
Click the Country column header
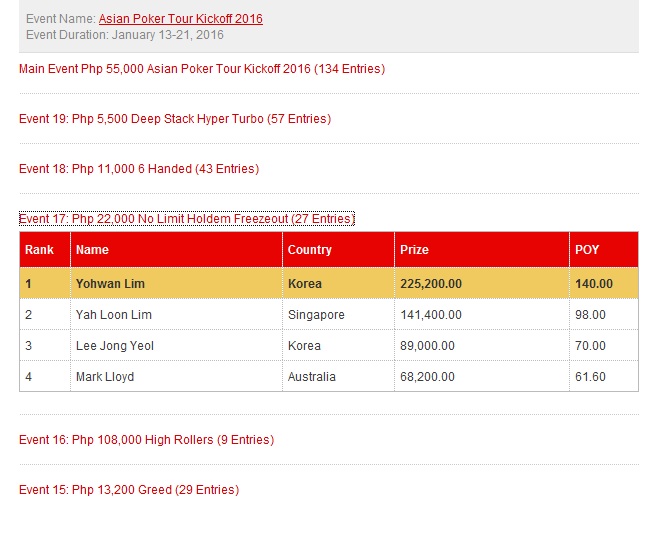309,250
